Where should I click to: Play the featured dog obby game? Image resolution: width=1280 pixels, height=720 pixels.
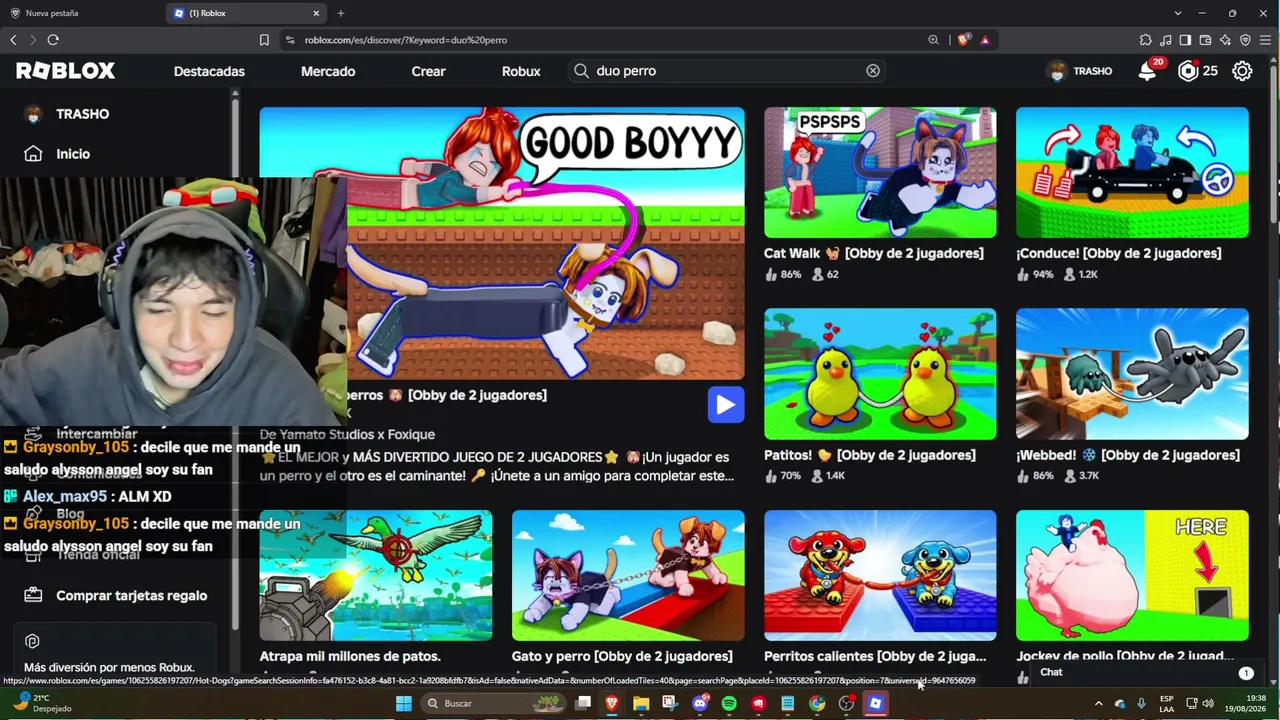tap(726, 405)
